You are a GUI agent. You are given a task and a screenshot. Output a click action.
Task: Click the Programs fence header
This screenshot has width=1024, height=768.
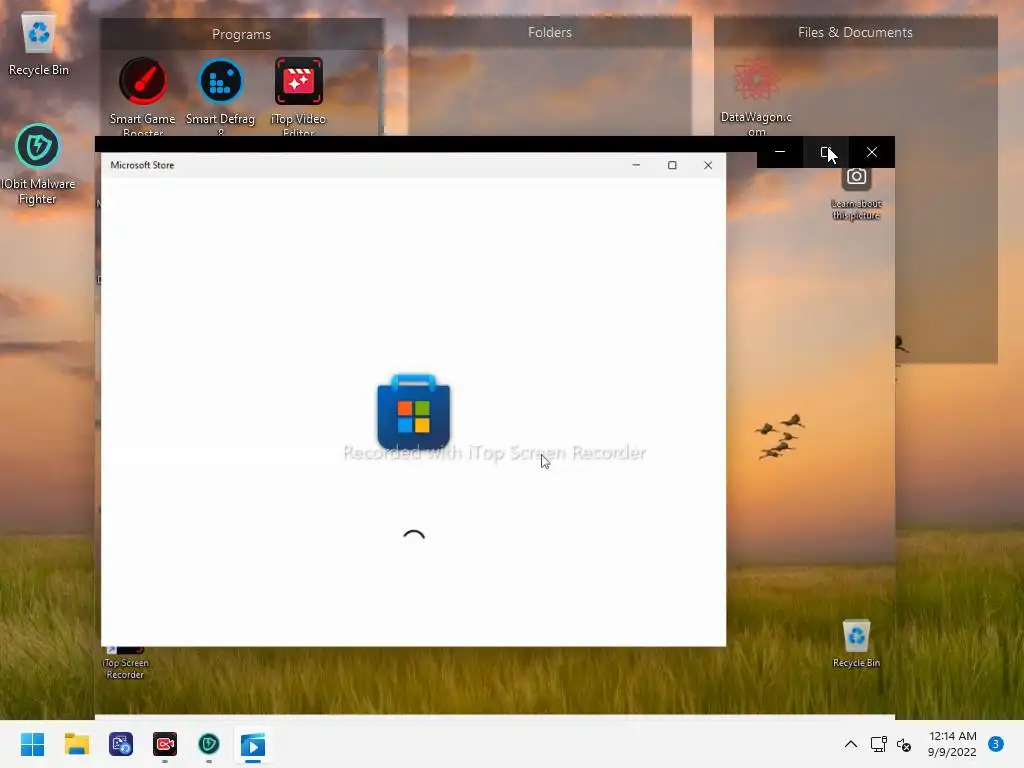tap(241, 34)
